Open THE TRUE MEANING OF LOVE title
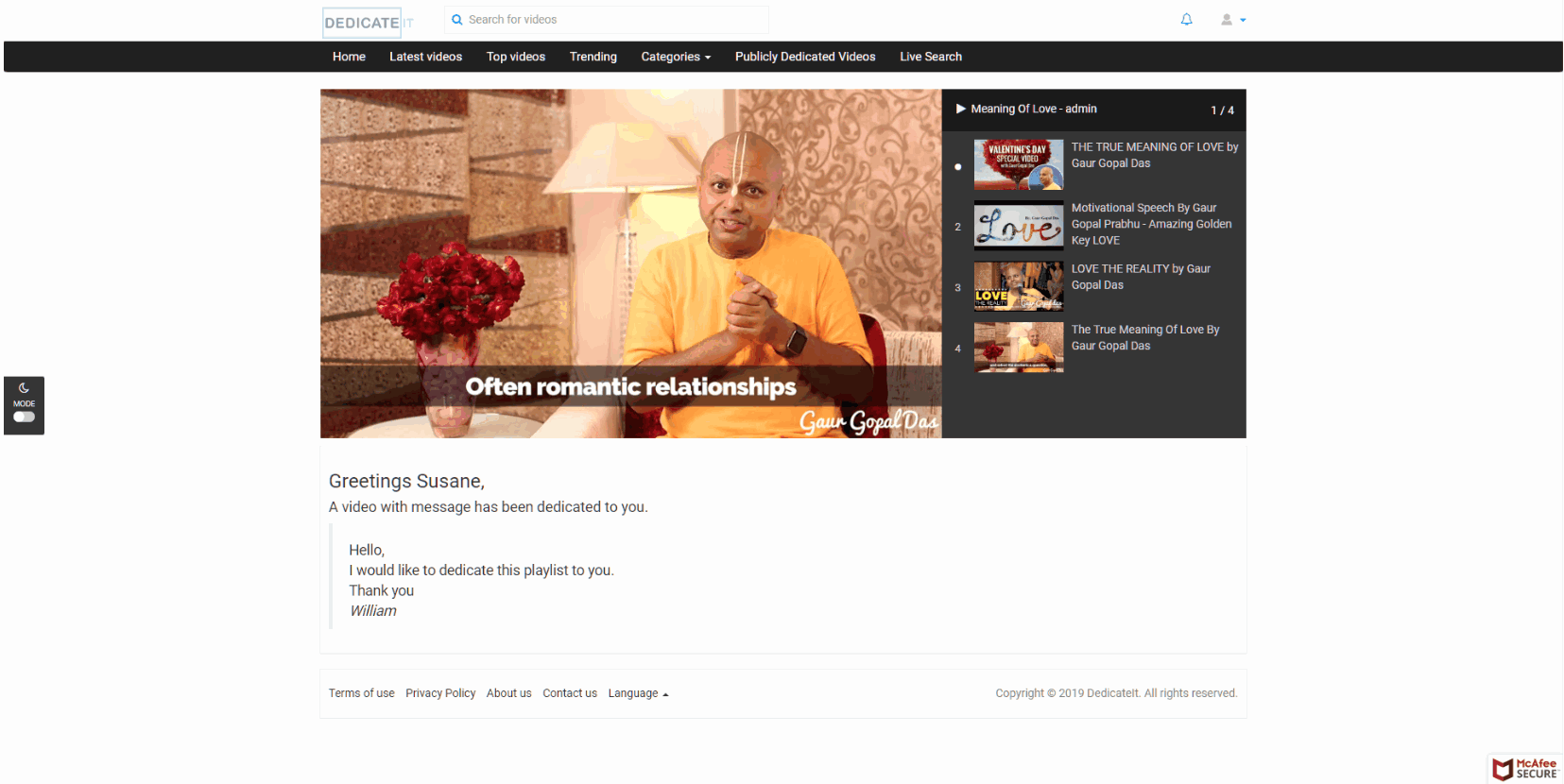This screenshot has height=784, width=1564. (1155, 155)
